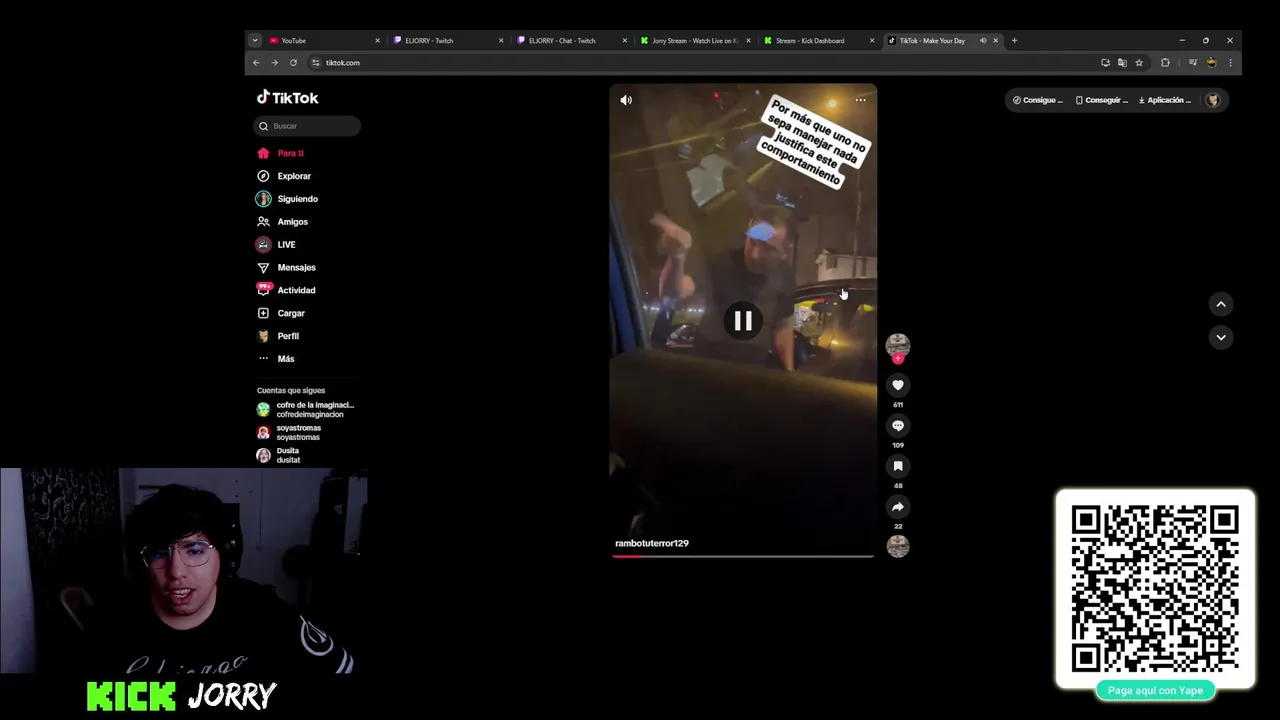Screen dimensions: 1280x720
Task: Share the video with the arrow icon
Action: pos(898,507)
